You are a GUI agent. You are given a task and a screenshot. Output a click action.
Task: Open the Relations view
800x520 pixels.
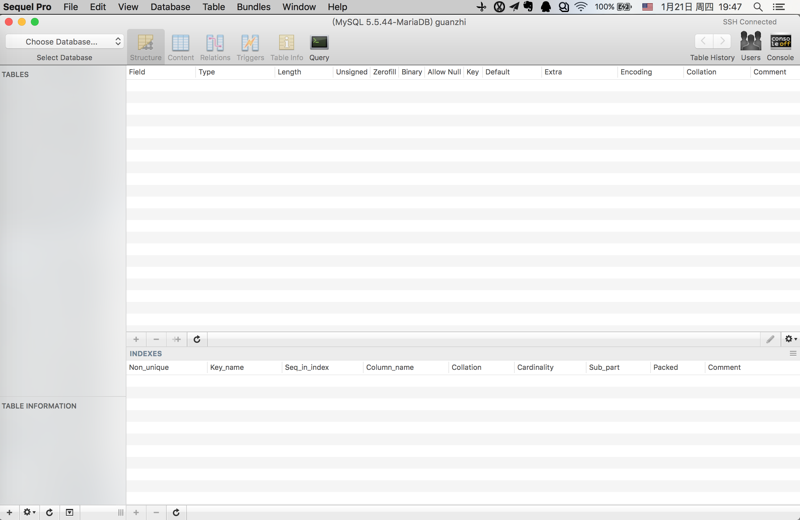click(x=215, y=47)
